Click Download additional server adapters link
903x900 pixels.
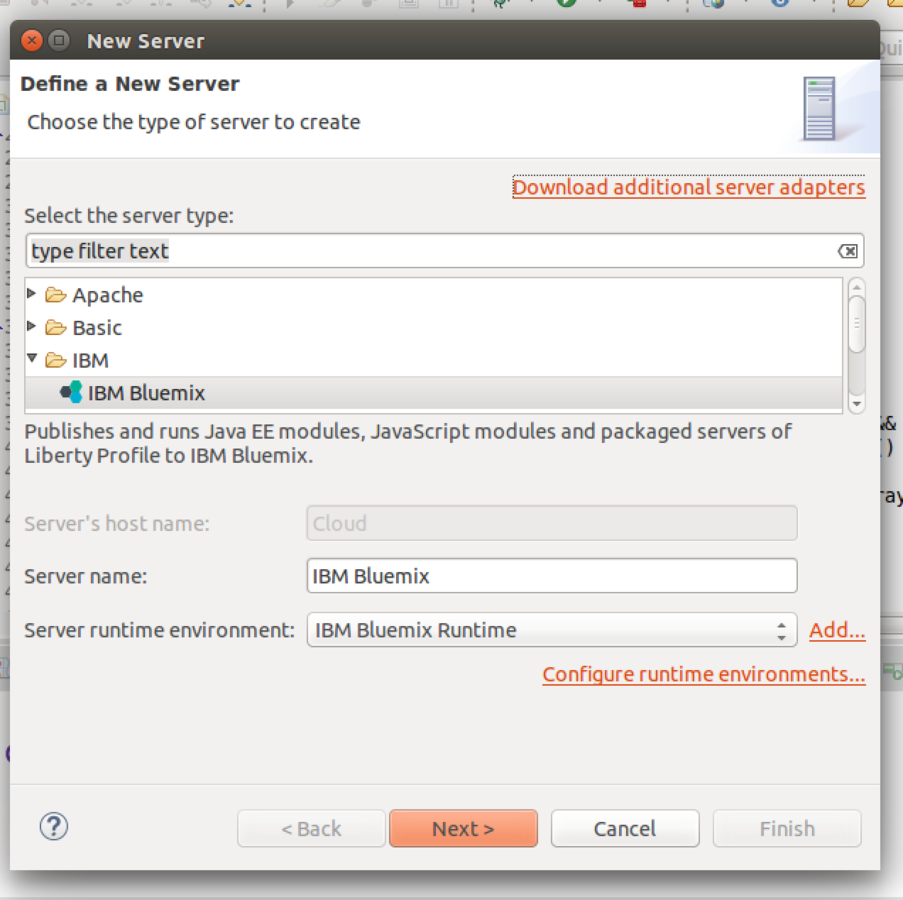pos(688,187)
